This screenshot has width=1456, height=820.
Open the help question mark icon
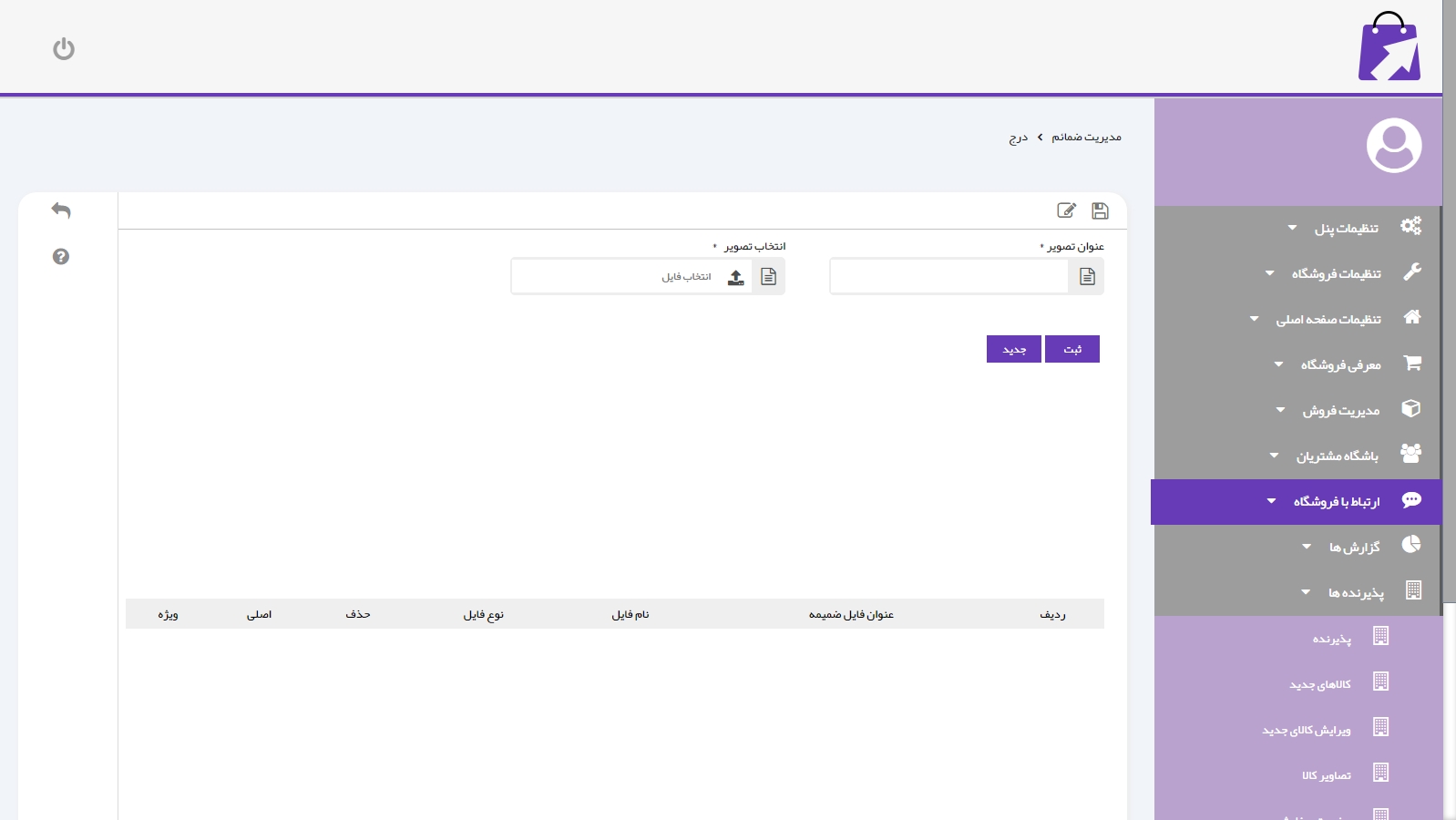pos(61,257)
